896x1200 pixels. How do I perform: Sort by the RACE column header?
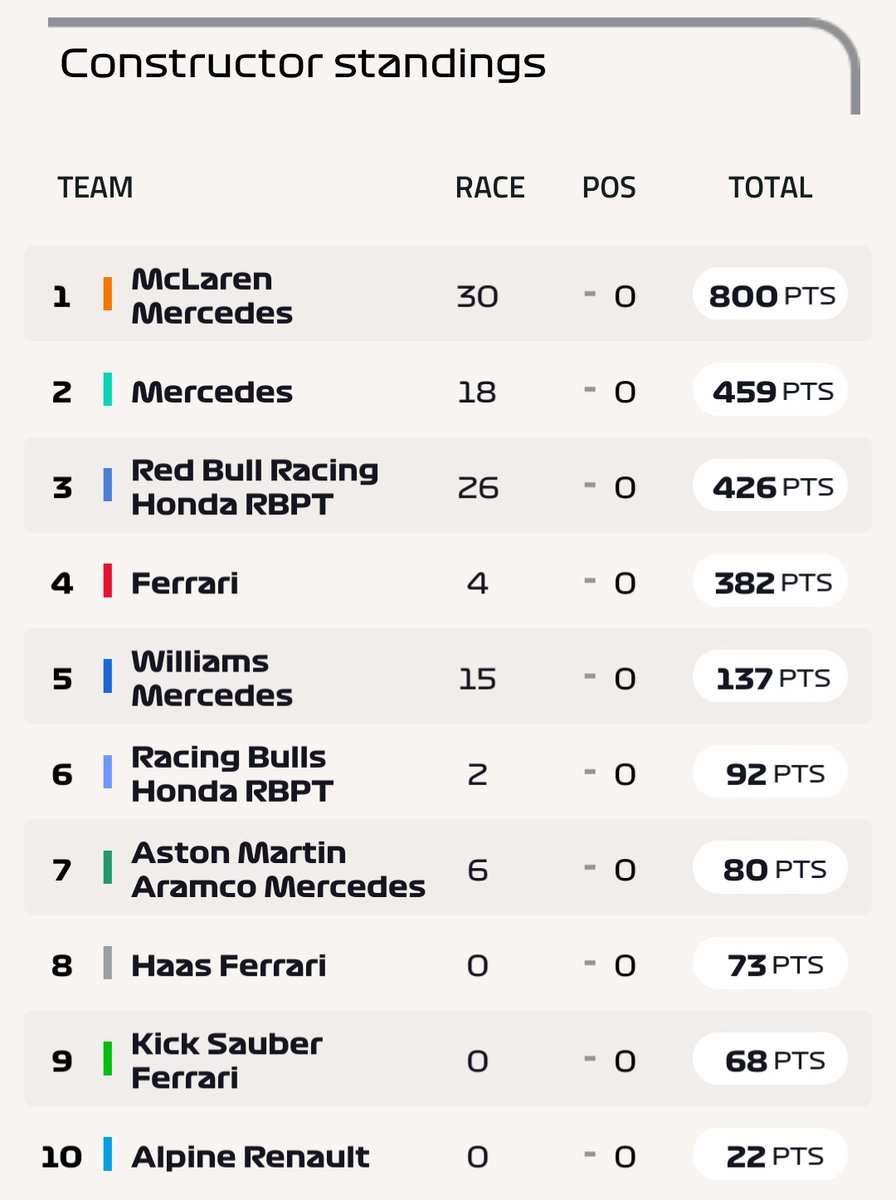(490, 187)
